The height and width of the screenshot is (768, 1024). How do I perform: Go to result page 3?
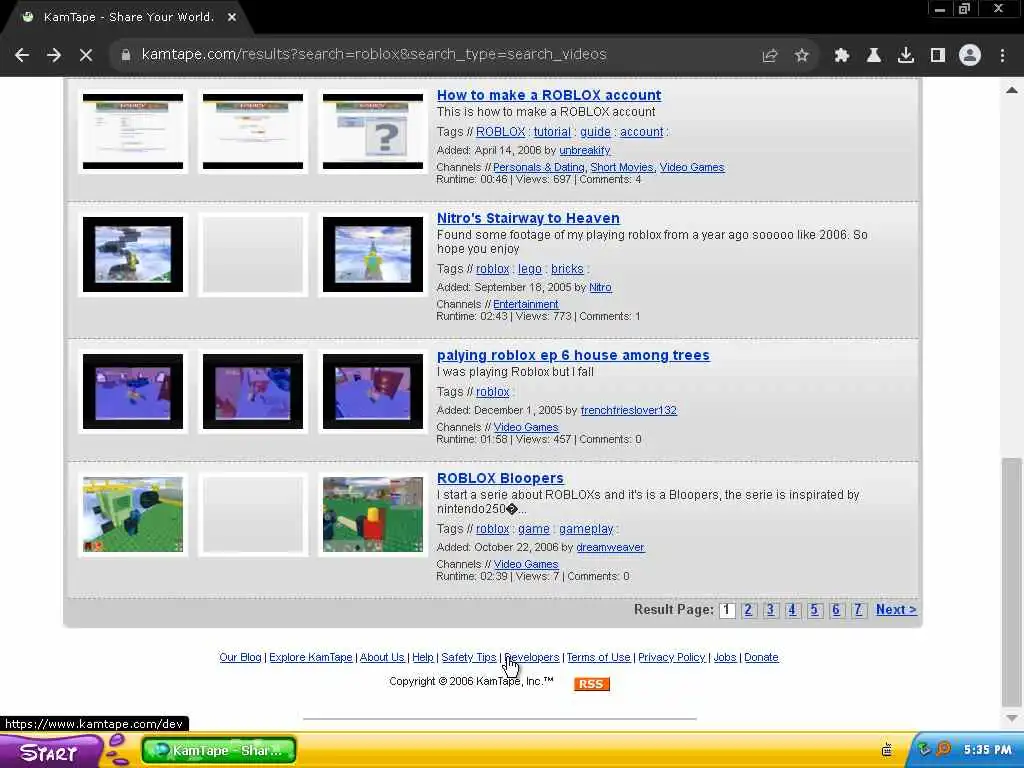tap(771, 610)
